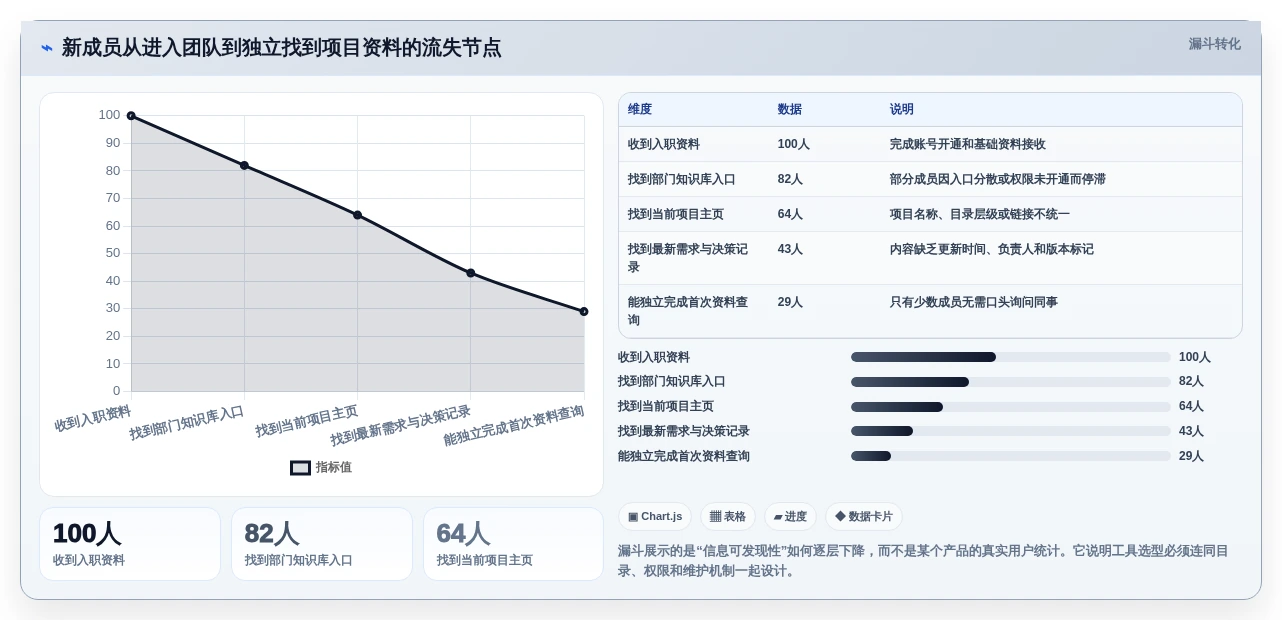Click the 找到当前项目主页 progress bar
Image resolution: width=1282 pixels, height=620 pixels.
tap(1011, 407)
